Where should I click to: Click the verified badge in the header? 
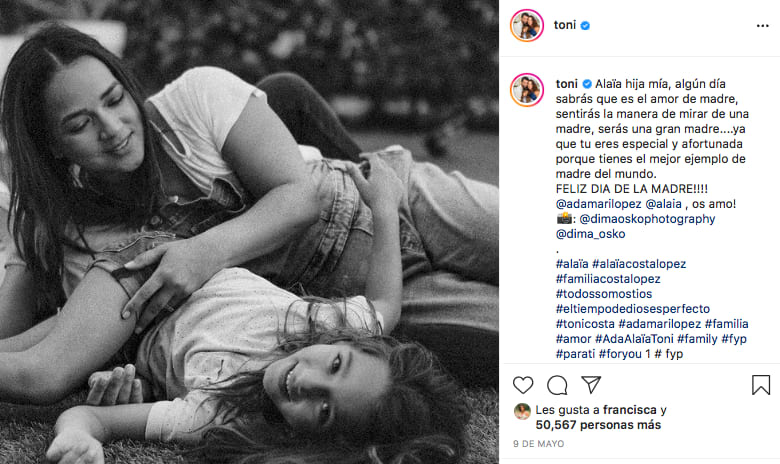[587, 25]
